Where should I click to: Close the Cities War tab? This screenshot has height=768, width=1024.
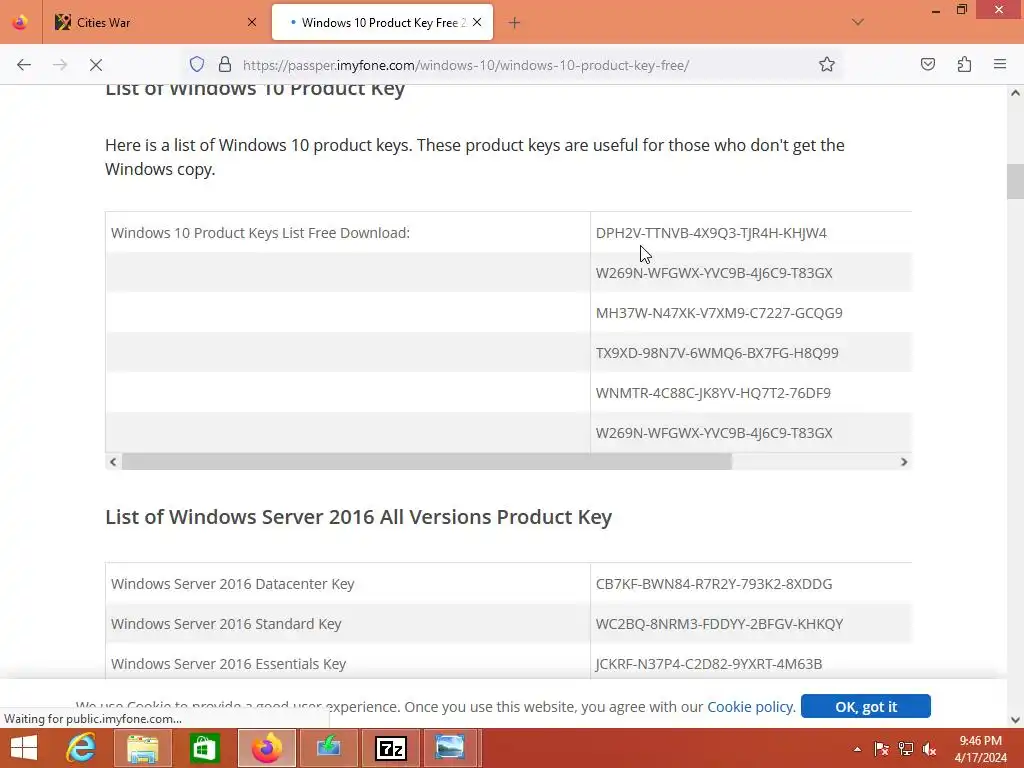(252, 22)
